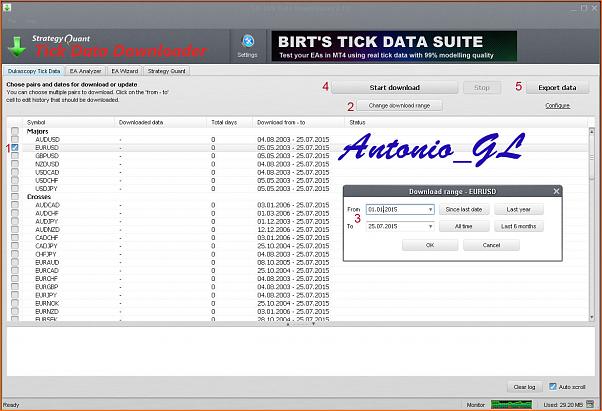Open the Strategy Quant tab
Viewport: 602px width, 411px height.
point(166,71)
